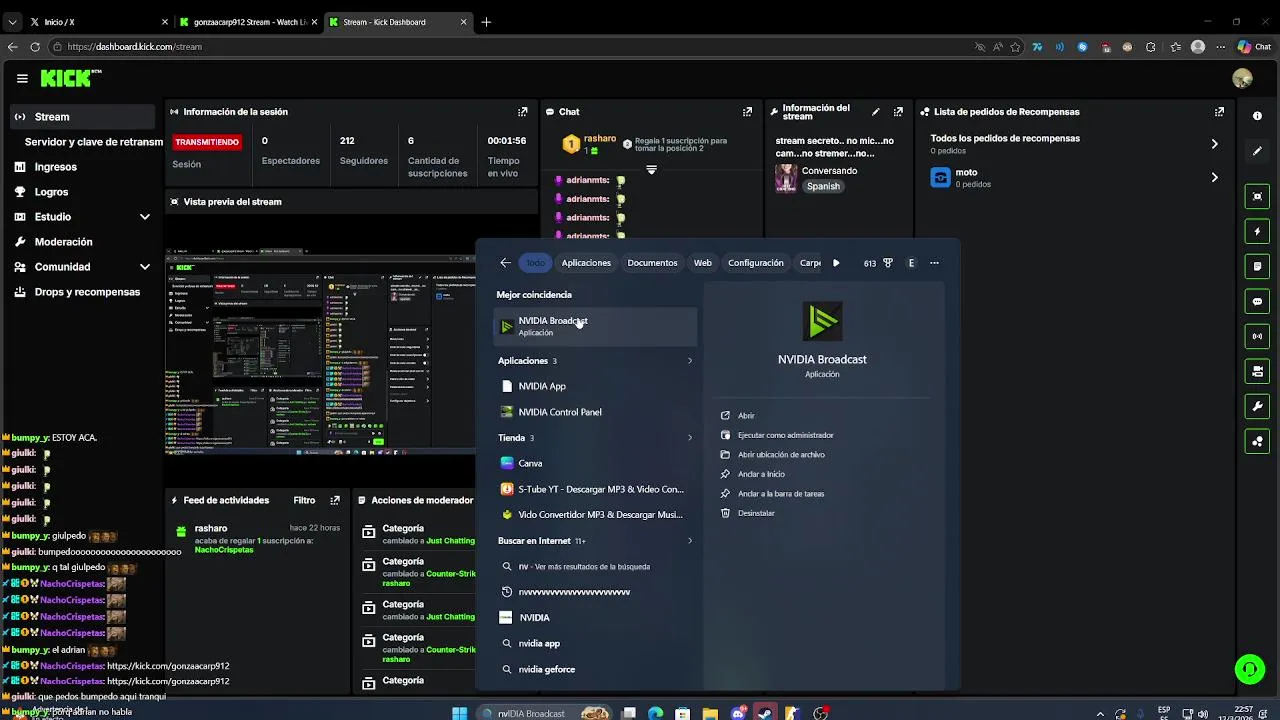Click the pencil icon in right sidebar
1280x720 pixels.
[1257, 151]
